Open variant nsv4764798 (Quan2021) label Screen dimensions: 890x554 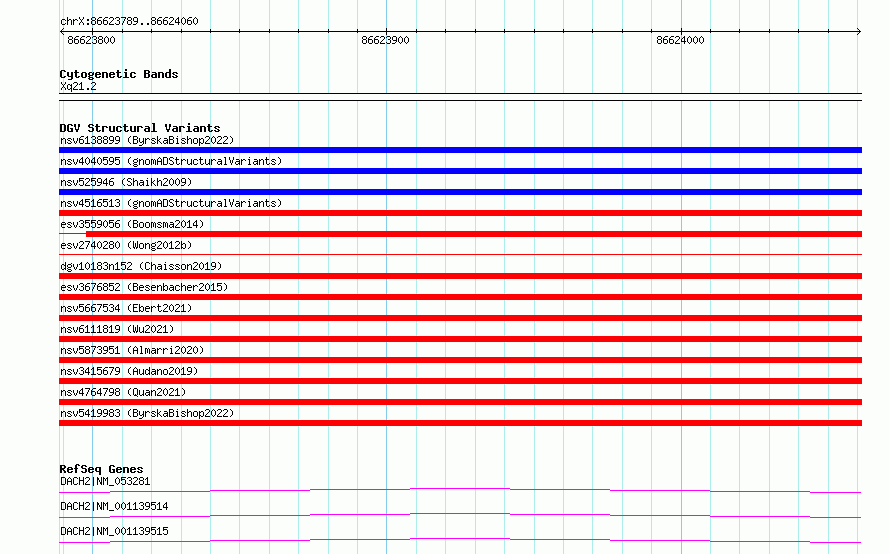tap(123, 392)
